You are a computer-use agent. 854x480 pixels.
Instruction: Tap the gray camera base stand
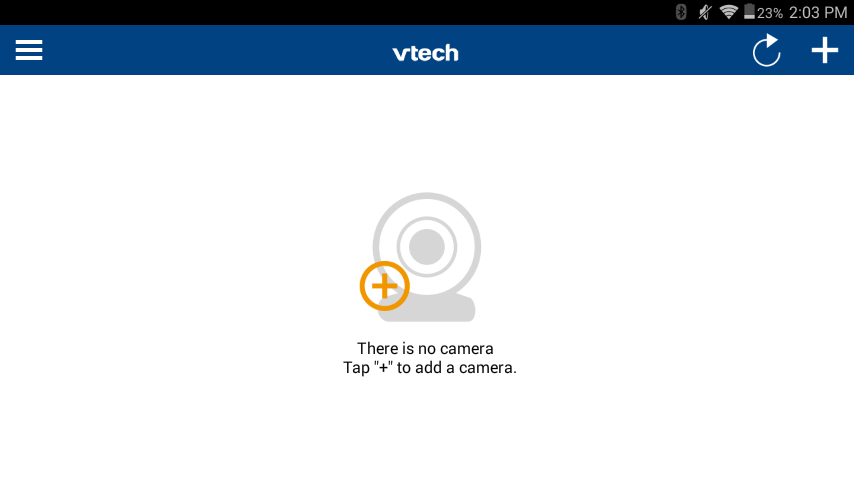click(436, 309)
